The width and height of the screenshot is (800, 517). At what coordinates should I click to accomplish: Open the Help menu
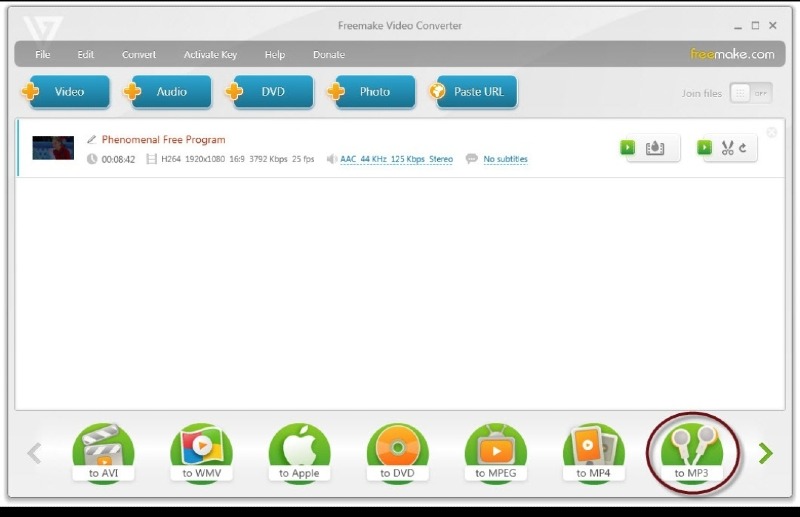pos(274,55)
